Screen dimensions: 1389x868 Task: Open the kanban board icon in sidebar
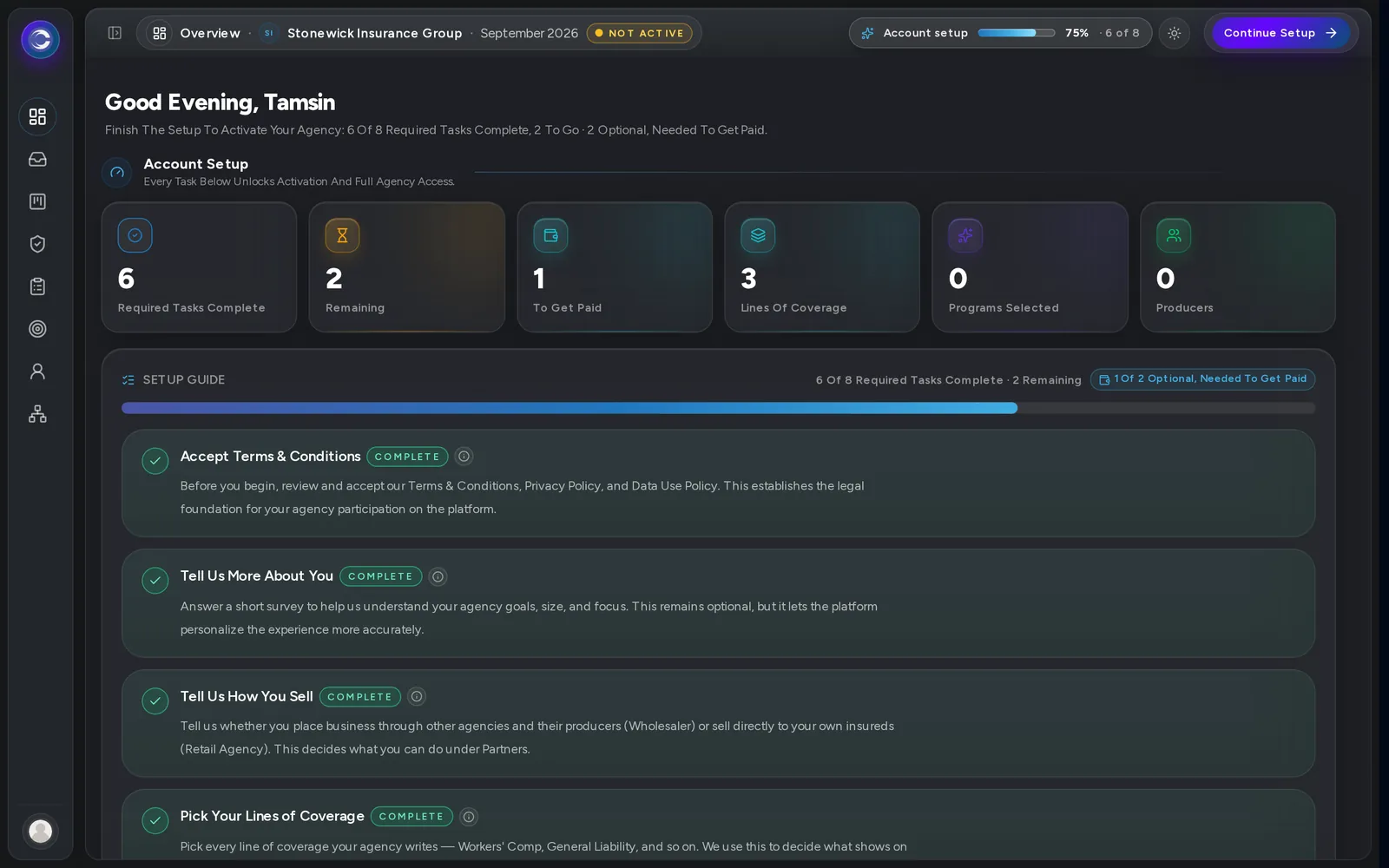point(37,201)
